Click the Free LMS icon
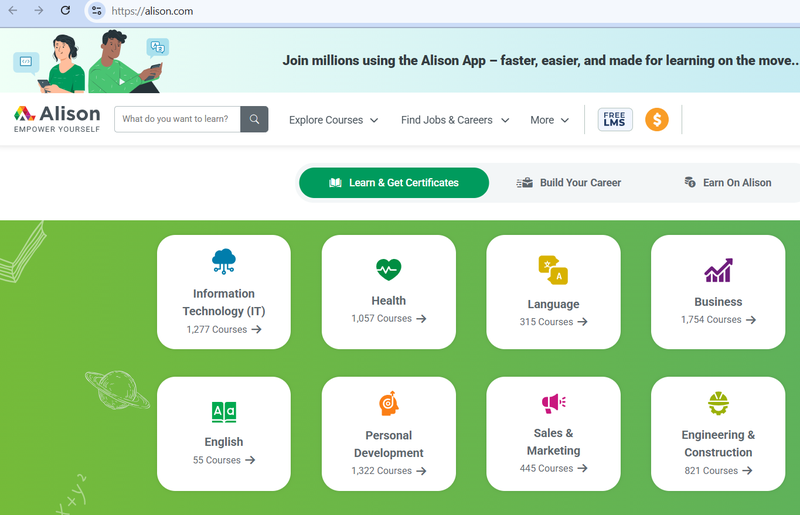 pyautogui.click(x=615, y=119)
